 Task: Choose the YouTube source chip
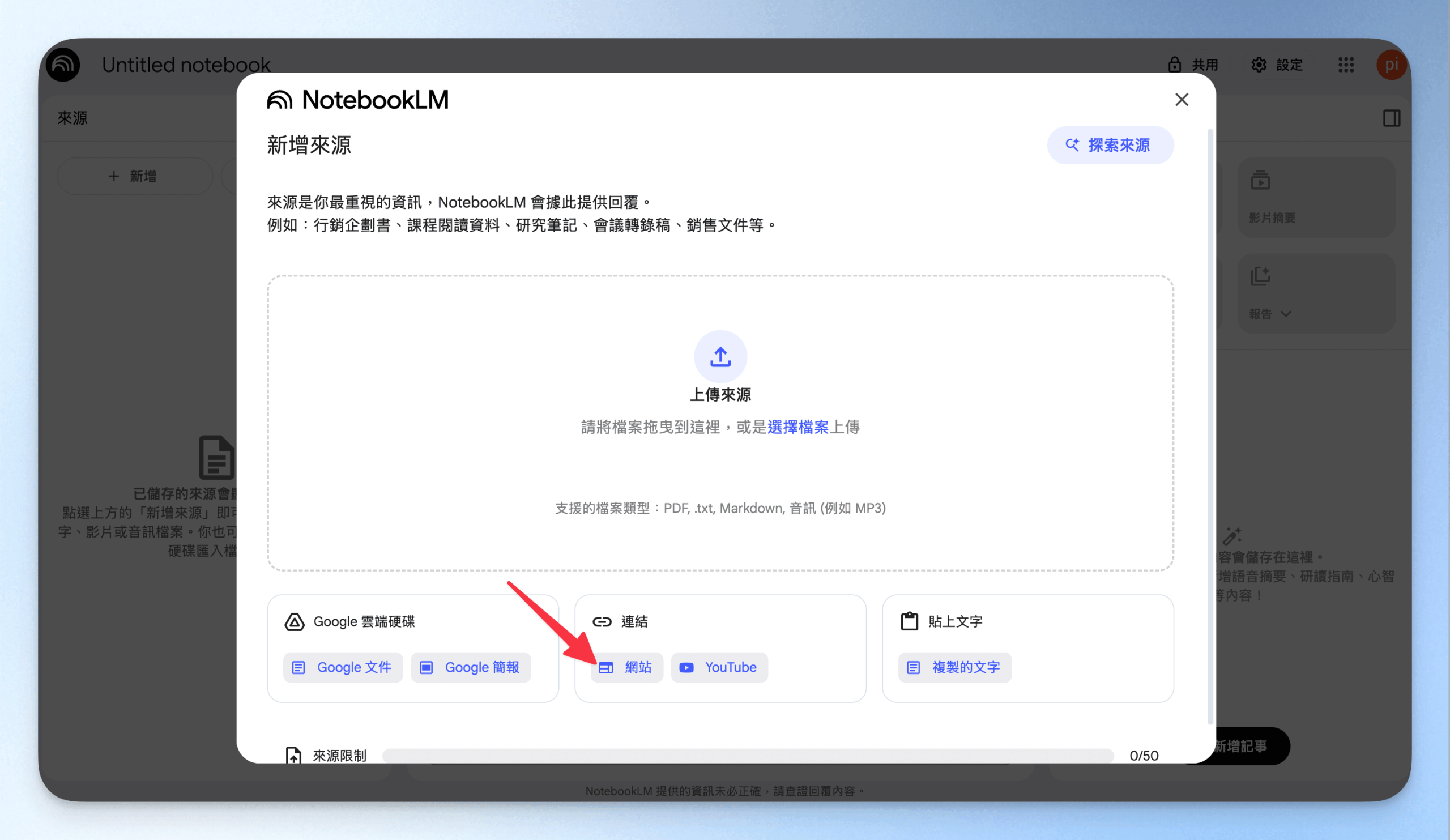coord(719,667)
